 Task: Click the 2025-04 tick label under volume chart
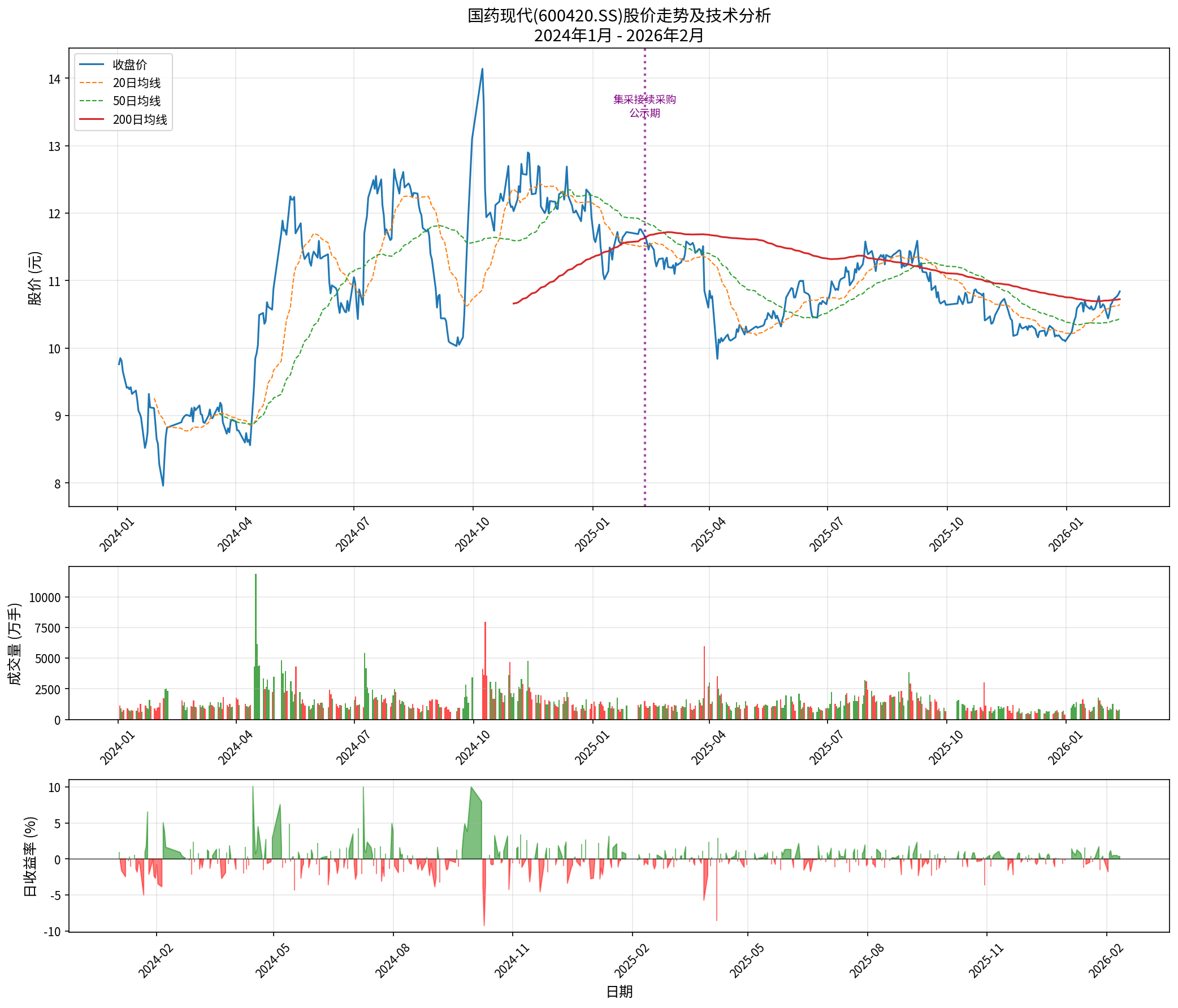pos(708,747)
